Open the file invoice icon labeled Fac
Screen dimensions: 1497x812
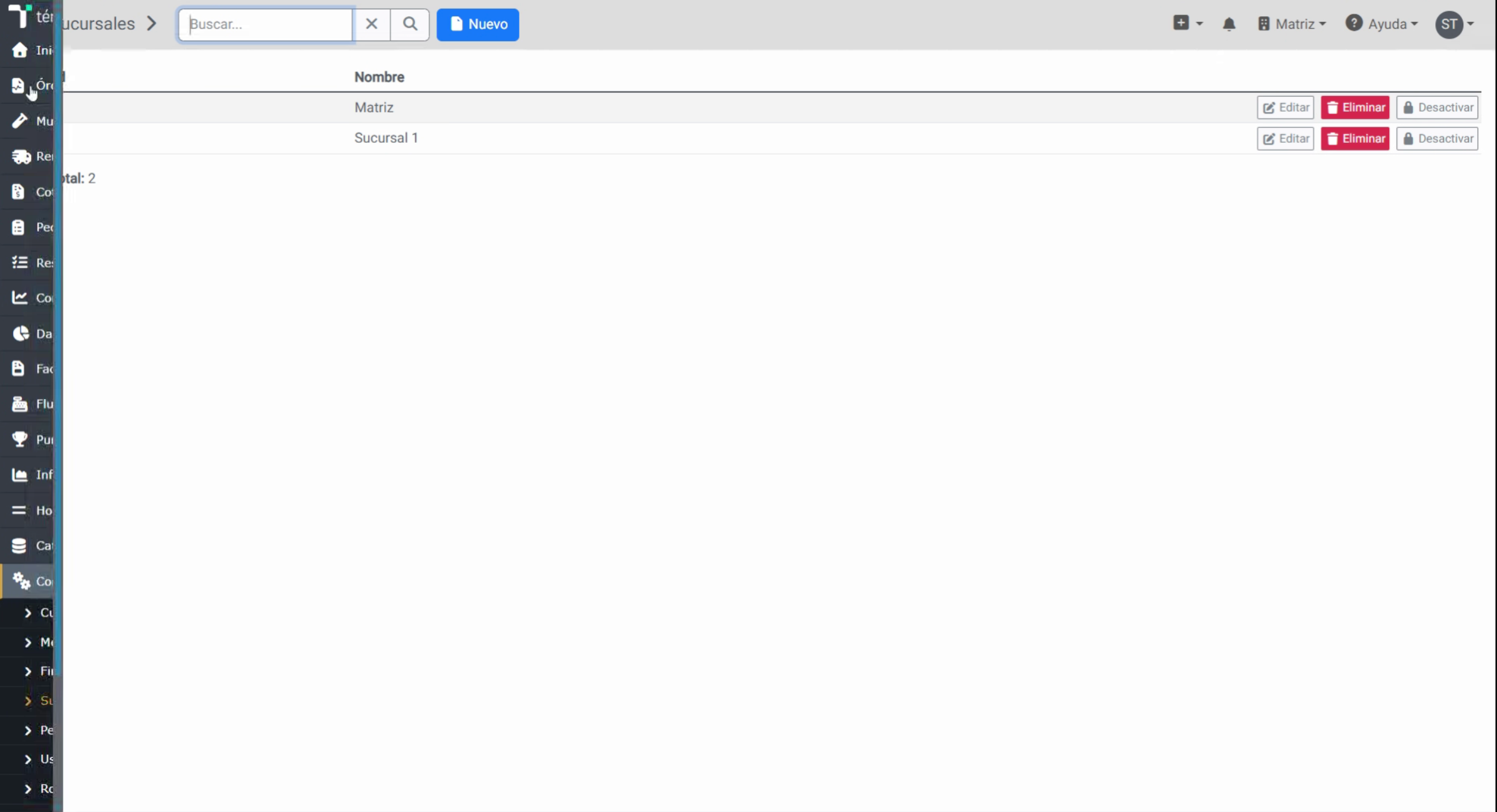point(18,368)
